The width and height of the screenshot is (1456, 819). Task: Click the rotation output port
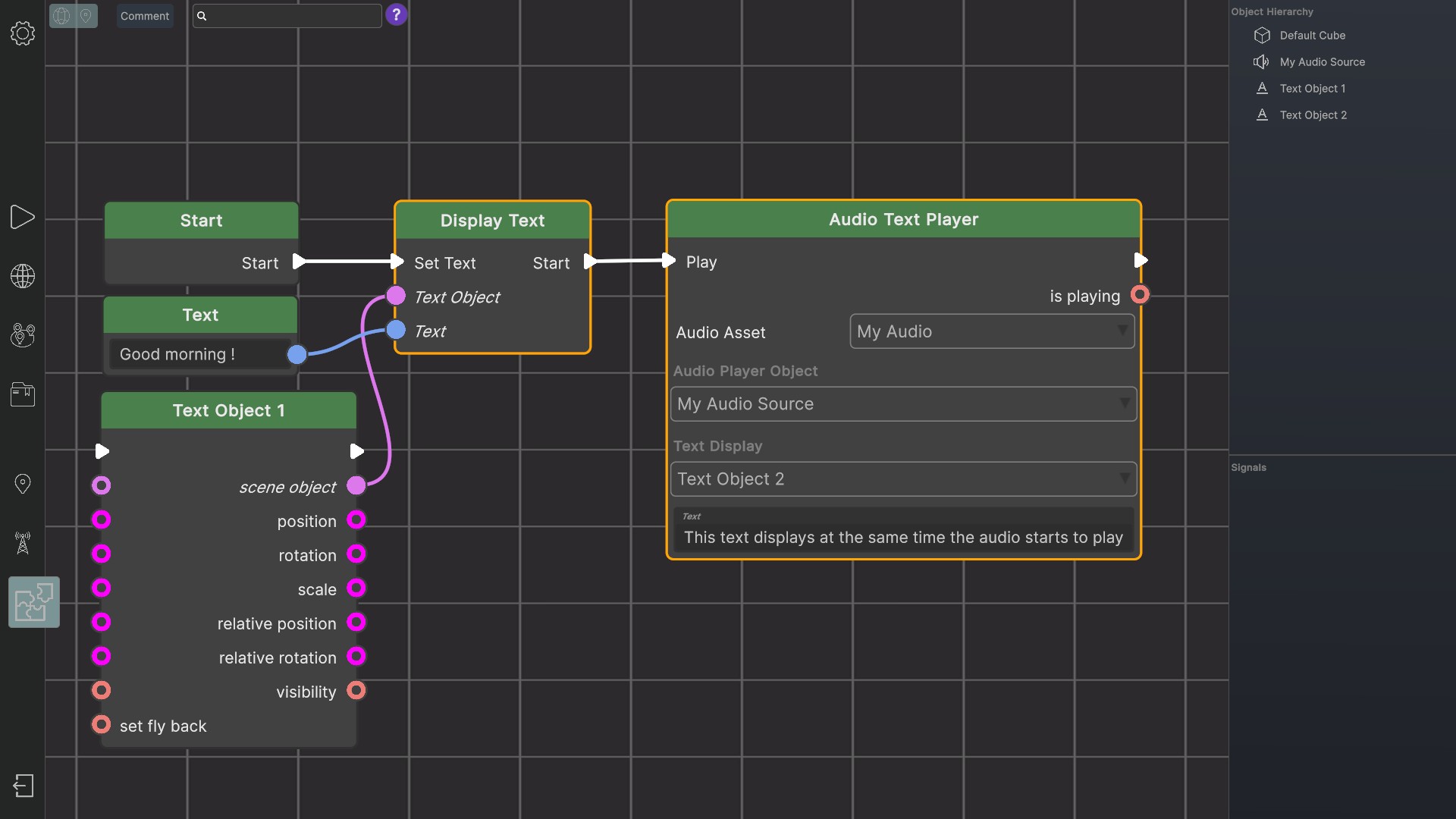356,554
